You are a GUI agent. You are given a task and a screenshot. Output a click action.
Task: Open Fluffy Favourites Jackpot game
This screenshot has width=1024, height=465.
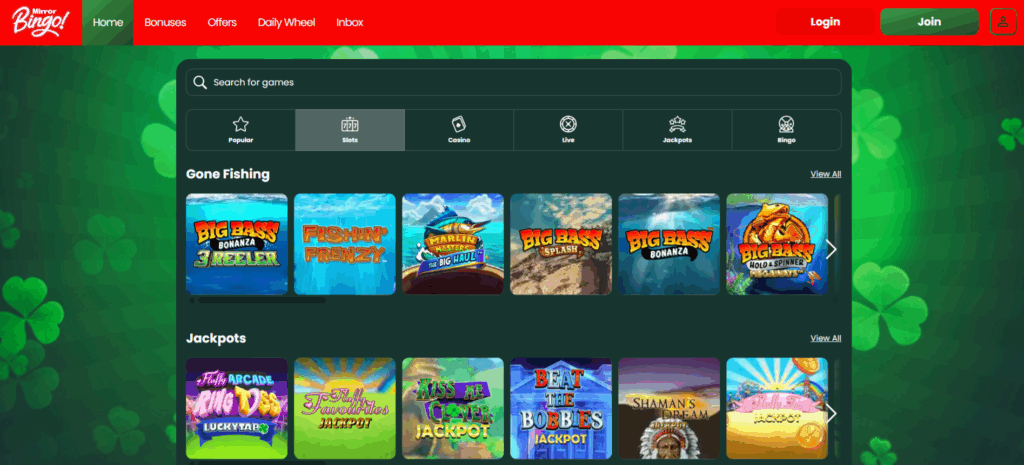[x=345, y=409]
